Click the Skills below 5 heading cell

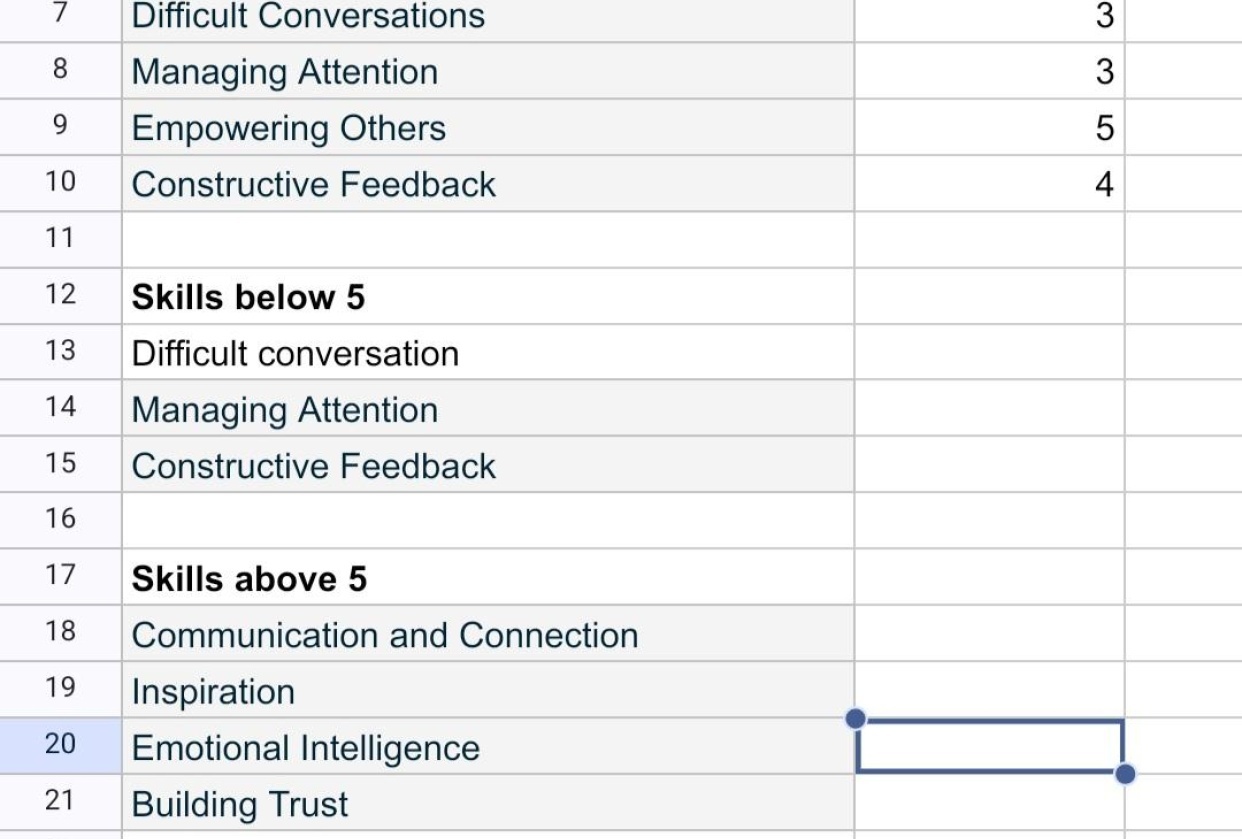[x=488, y=296]
